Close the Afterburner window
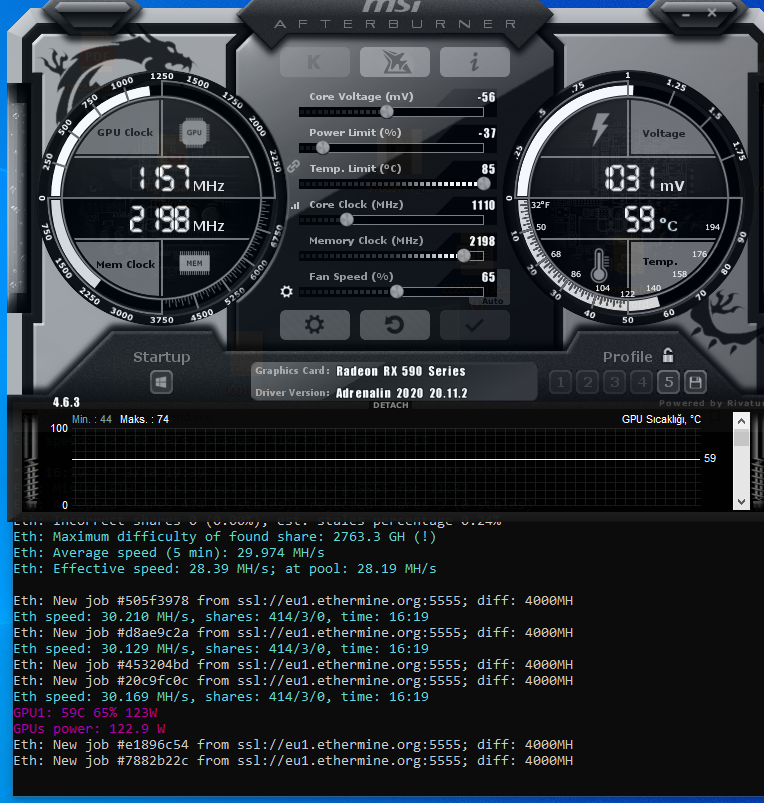 click(712, 13)
